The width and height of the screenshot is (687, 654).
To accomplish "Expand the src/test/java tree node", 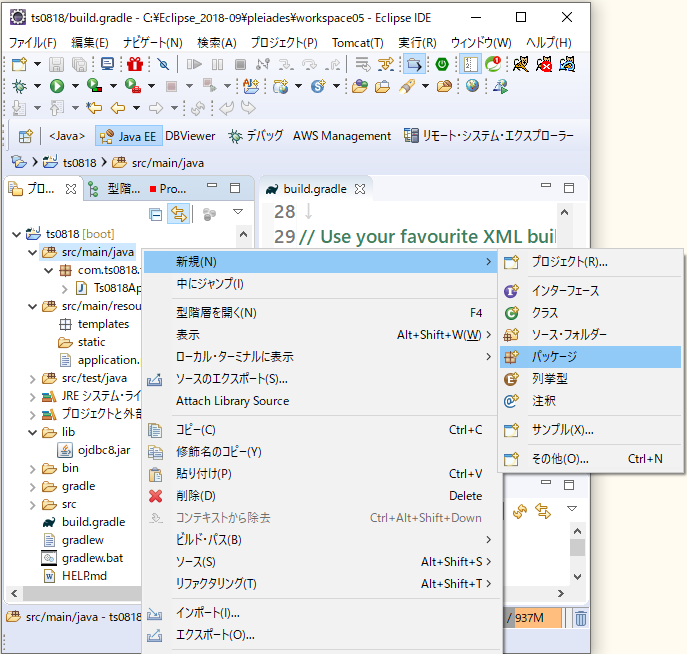I will (x=32, y=378).
